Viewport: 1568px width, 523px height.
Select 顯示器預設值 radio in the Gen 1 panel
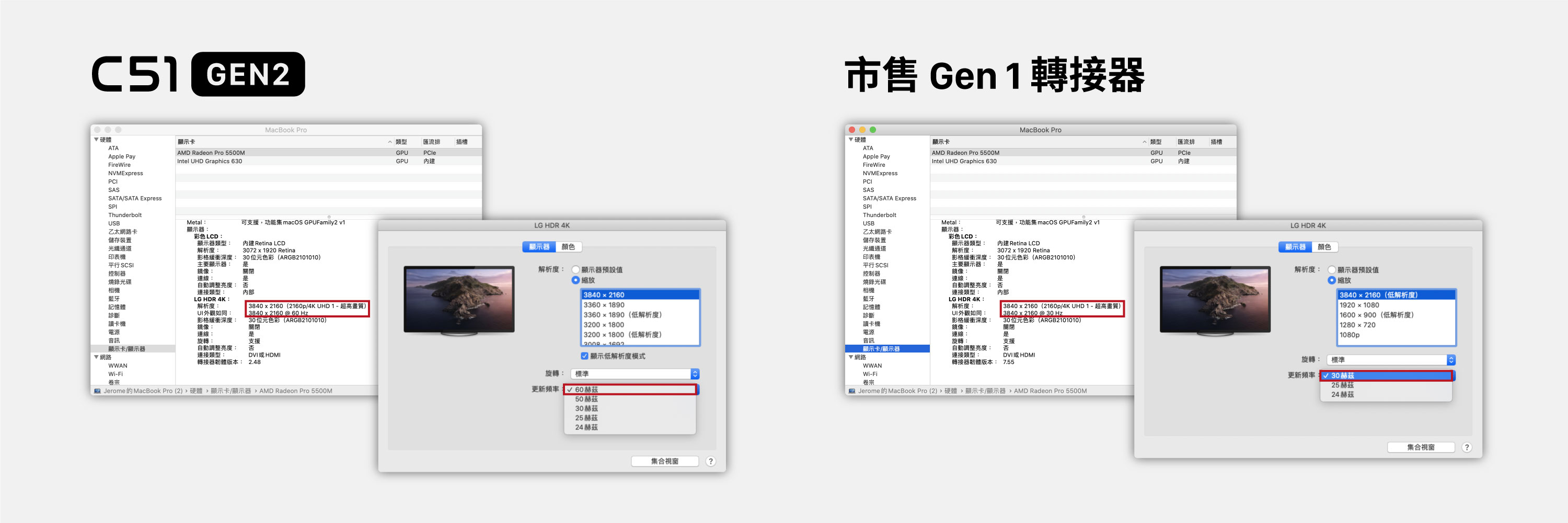tap(1331, 270)
